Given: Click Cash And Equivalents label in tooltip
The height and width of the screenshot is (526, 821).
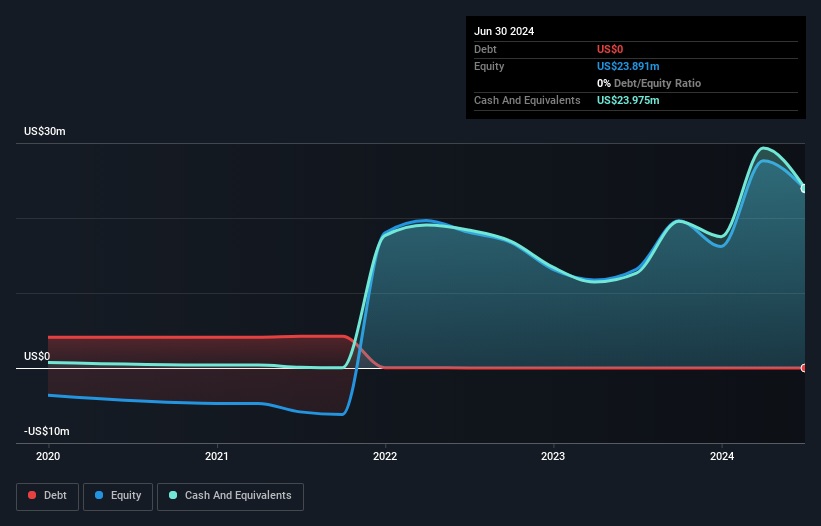Looking at the screenshot, I should pyautogui.click(x=527, y=100).
